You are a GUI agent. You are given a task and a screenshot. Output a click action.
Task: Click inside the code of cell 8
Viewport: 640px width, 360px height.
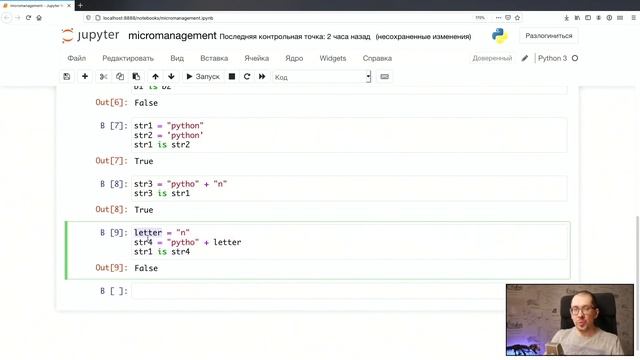[349, 189]
